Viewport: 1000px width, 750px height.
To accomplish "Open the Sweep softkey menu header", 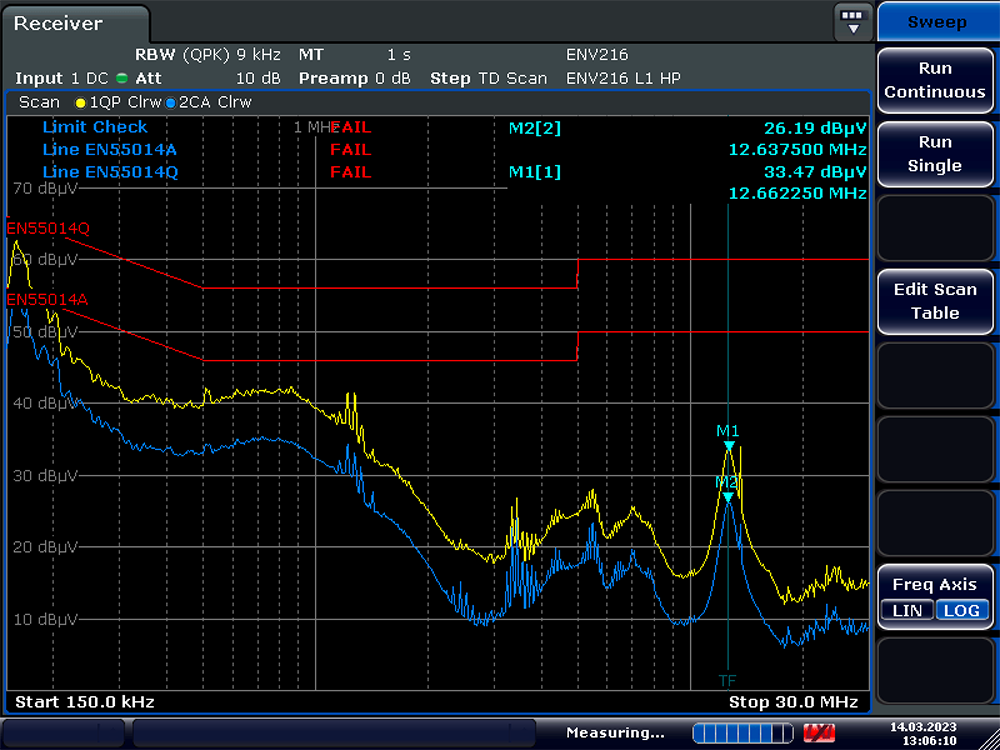I will tap(936, 22).
